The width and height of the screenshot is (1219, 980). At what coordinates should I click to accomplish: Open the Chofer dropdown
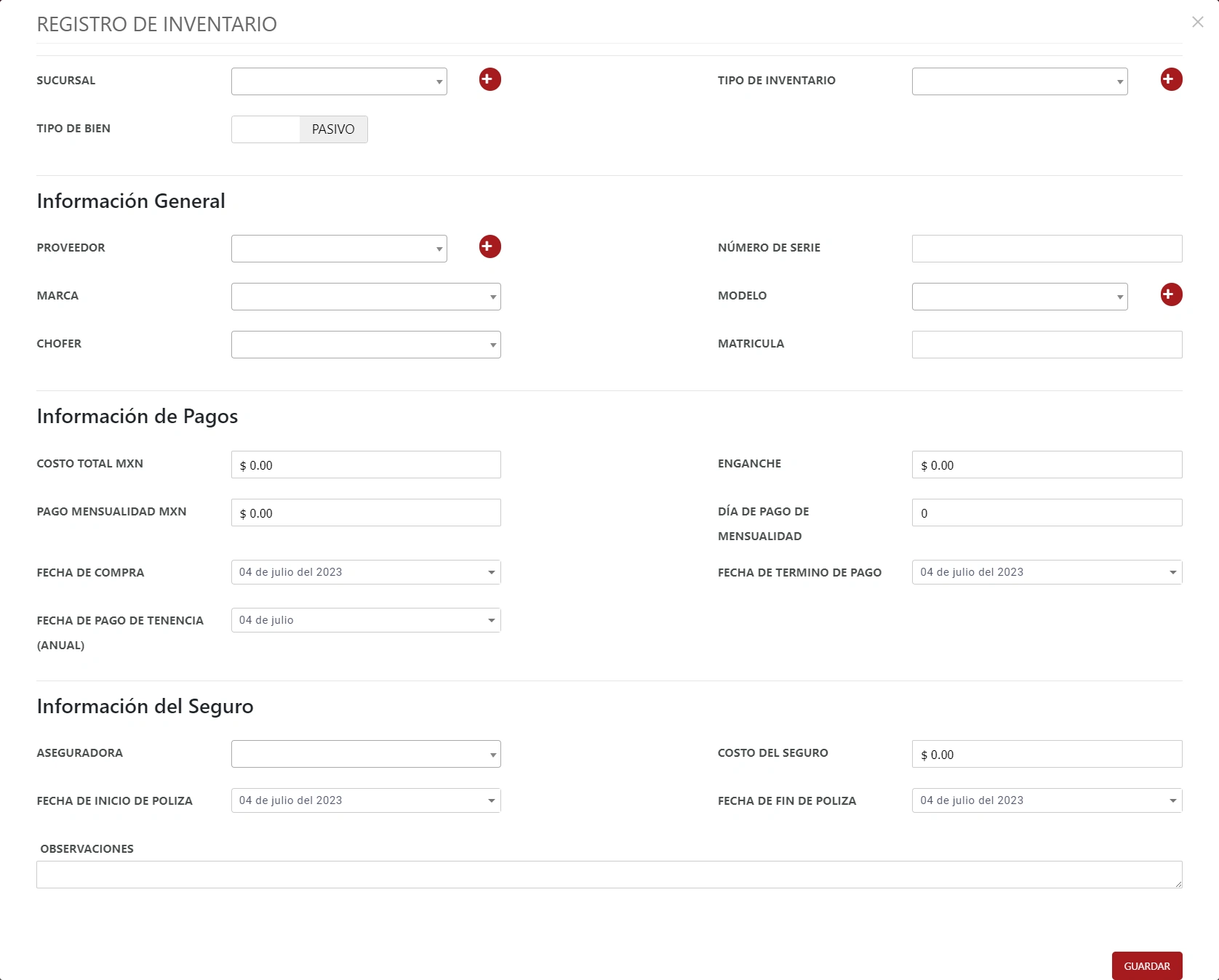tap(366, 345)
